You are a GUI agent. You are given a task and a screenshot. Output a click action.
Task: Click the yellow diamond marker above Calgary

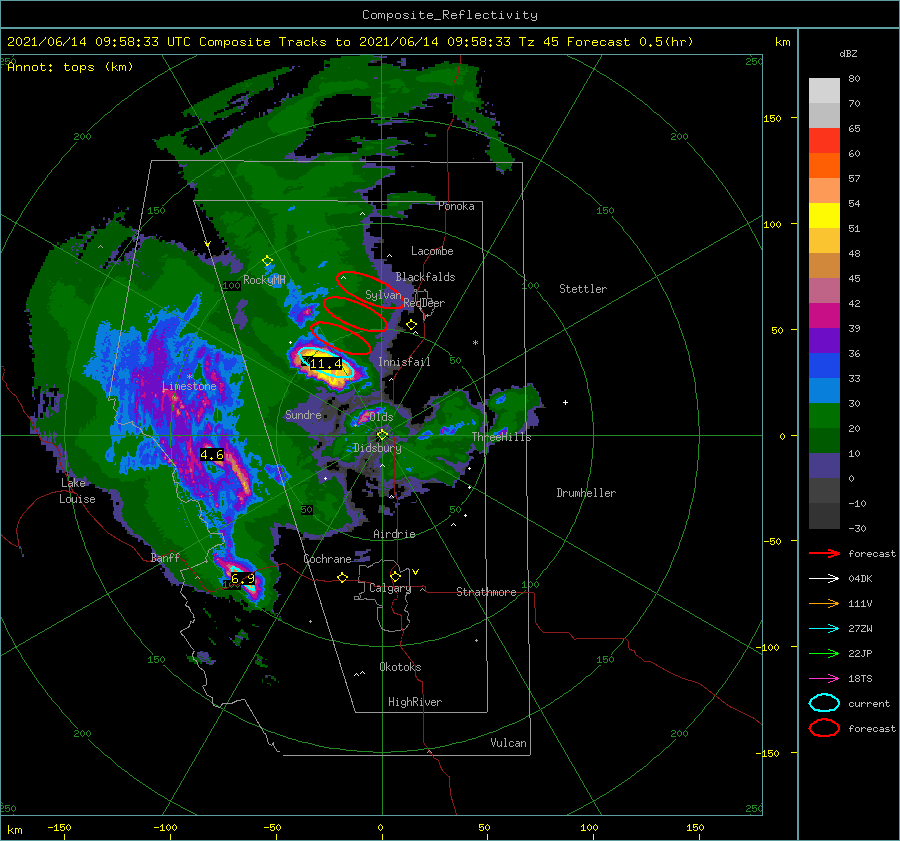coord(395,576)
